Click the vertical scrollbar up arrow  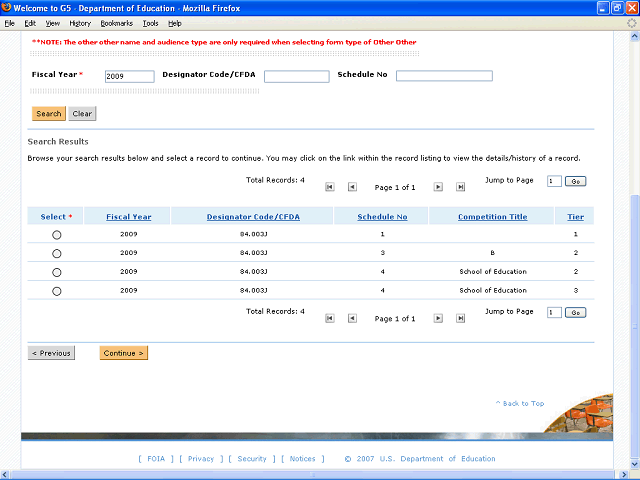pyautogui.click(x=635, y=36)
